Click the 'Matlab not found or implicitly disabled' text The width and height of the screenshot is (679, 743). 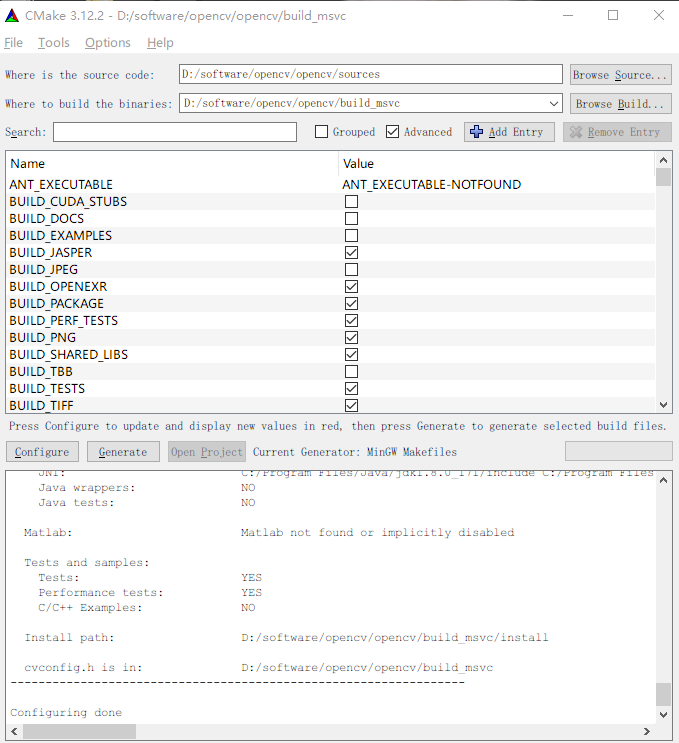[x=377, y=533]
